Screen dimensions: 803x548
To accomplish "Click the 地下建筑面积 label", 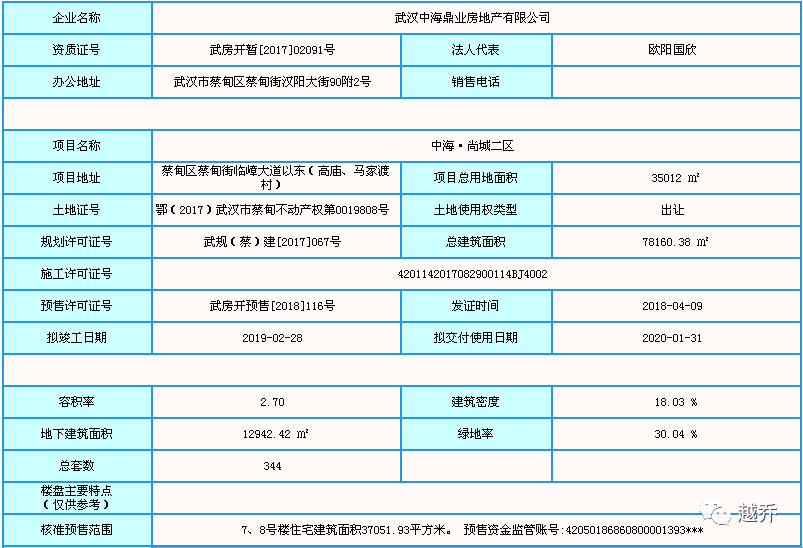I will coord(76,434).
